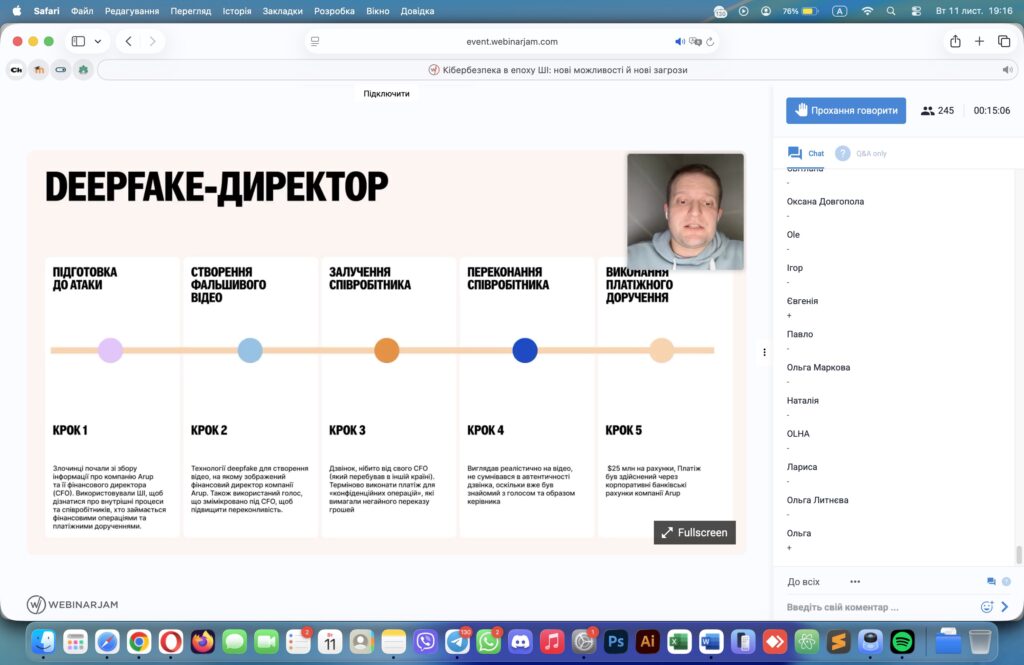Toggle the Safari sidebar
Screen dimensions: 1024x665
click(x=78, y=42)
